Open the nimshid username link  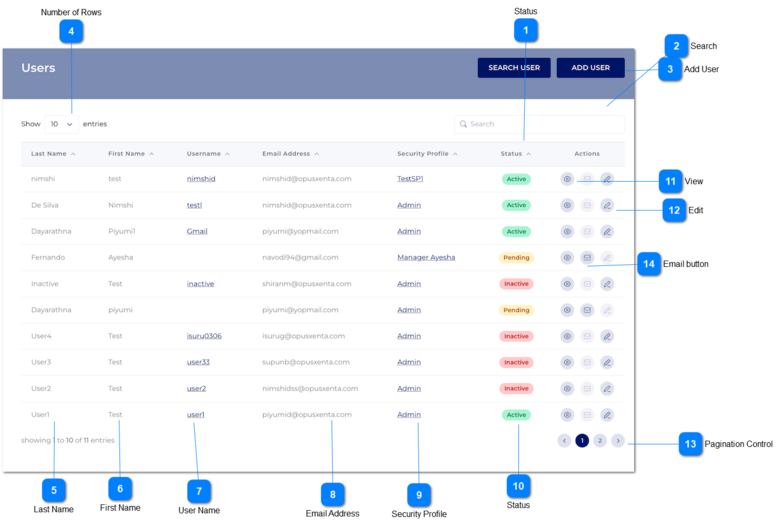tap(201, 179)
